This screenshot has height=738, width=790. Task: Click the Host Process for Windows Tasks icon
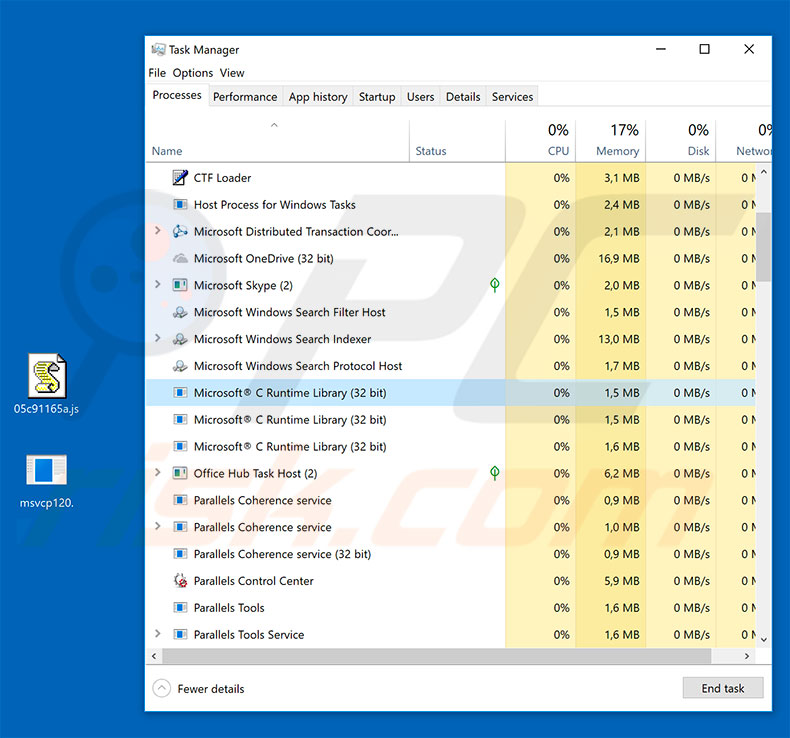[180, 205]
